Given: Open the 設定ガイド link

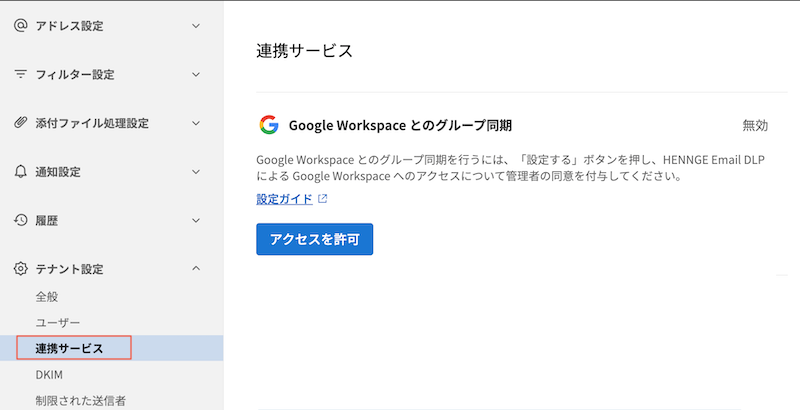Looking at the screenshot, I should [284, 199].
